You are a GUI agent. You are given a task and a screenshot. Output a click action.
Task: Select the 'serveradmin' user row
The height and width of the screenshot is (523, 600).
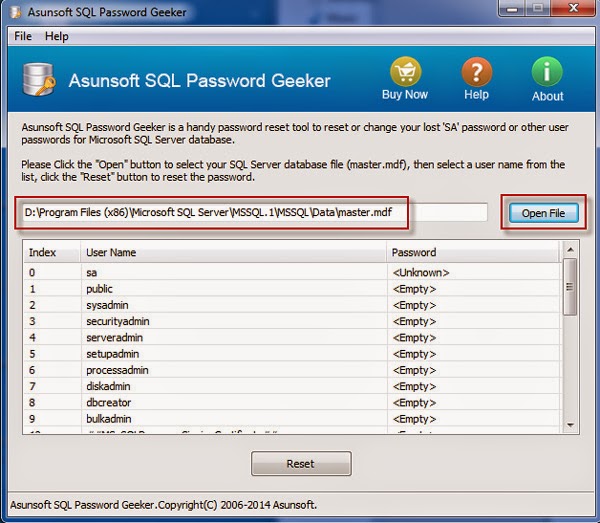point(292,337)
